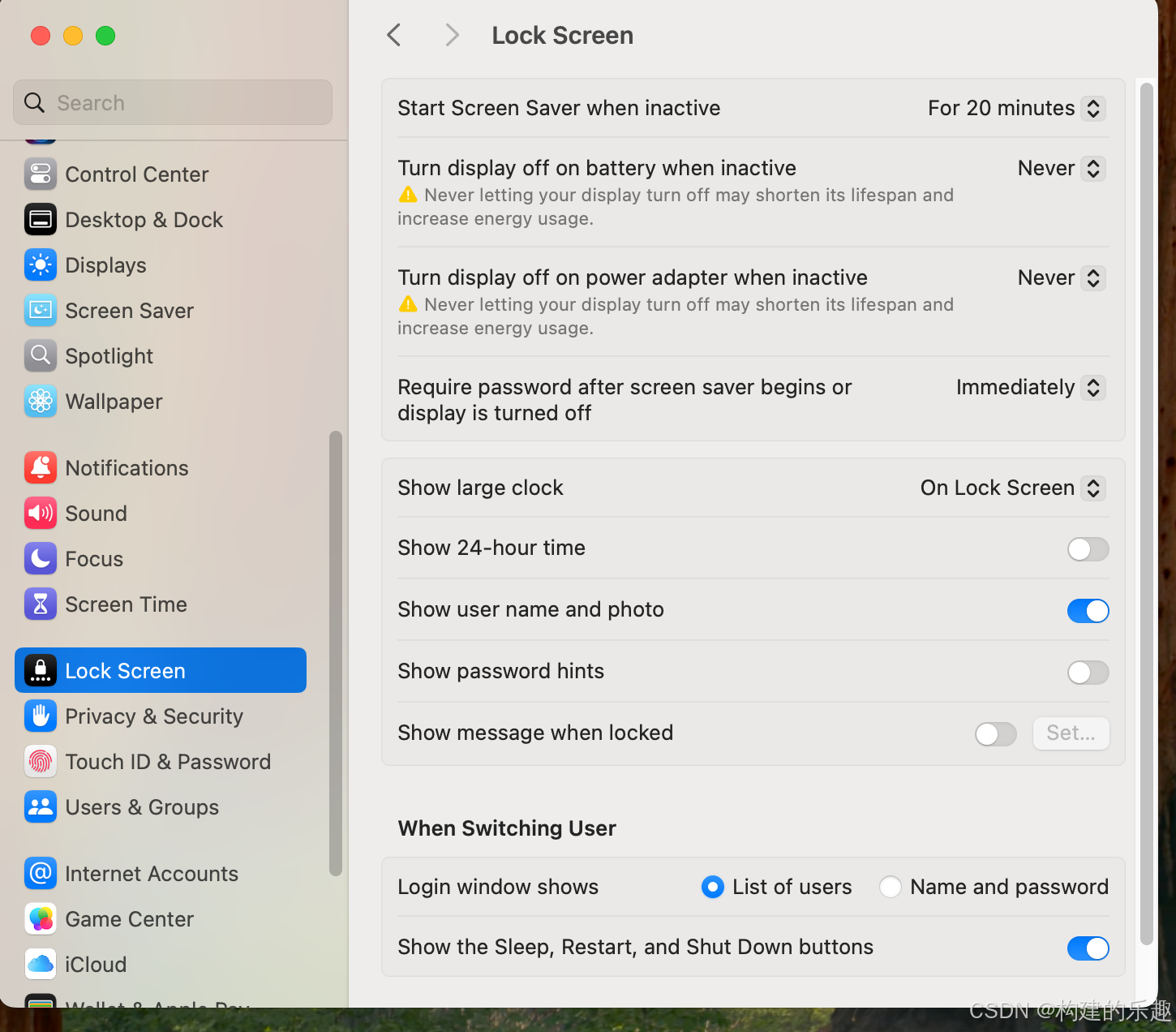Select Wallpaper in the sidebar
Image resolution: width=1176 pixels, height=1032 pixels.
click(x=161, y=401)
